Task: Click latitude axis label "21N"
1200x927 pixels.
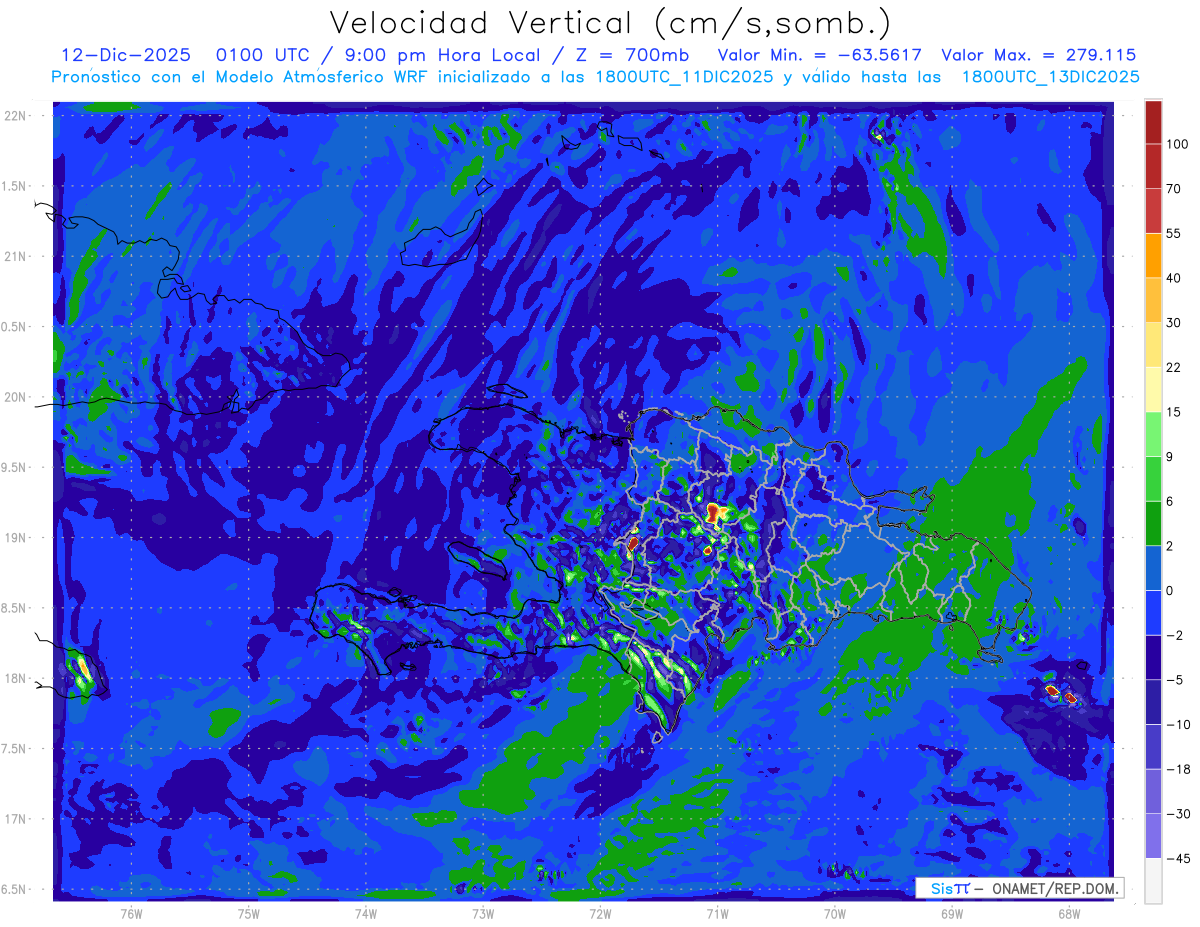Action: pos(15,256)
